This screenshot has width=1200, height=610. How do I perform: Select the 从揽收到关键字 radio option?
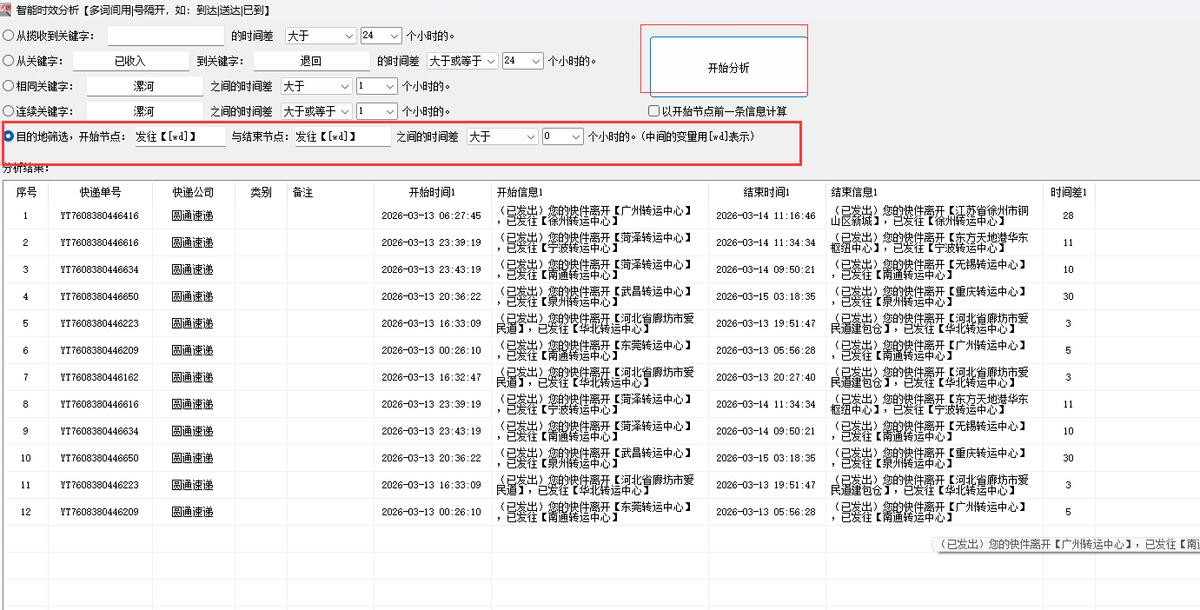pos(9,36)
